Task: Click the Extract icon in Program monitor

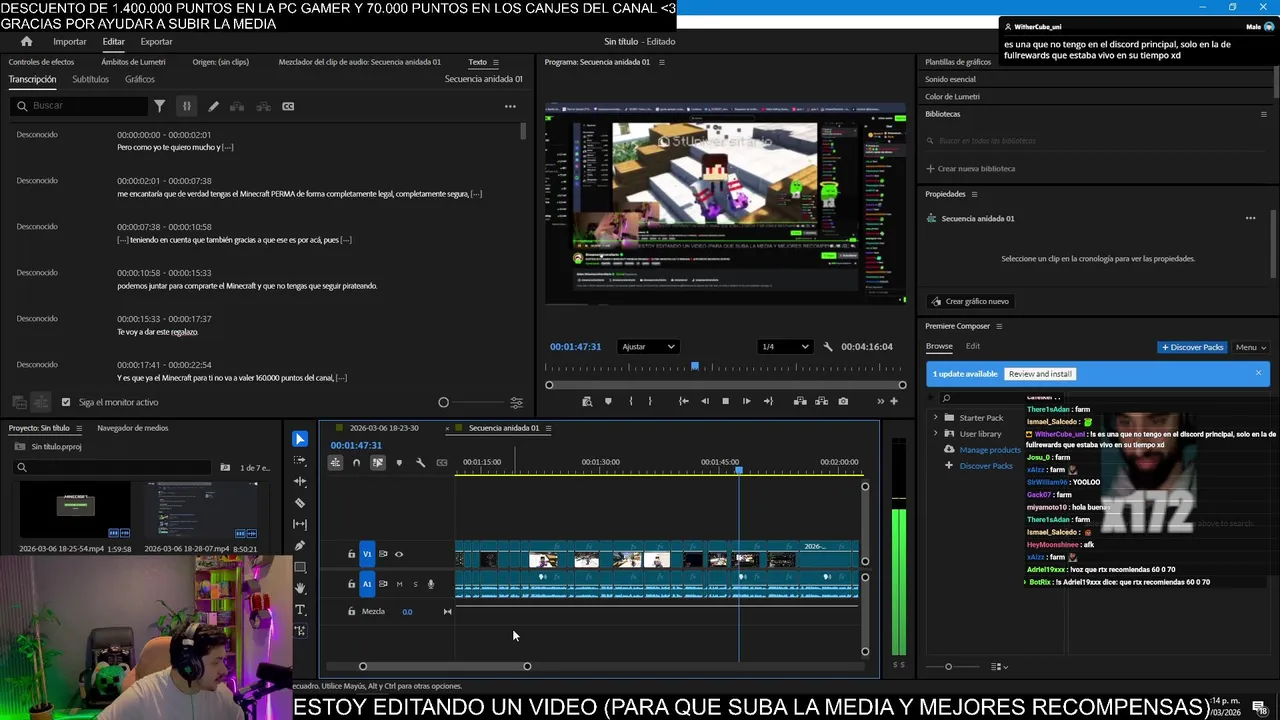Action: [x=821, y=401]
